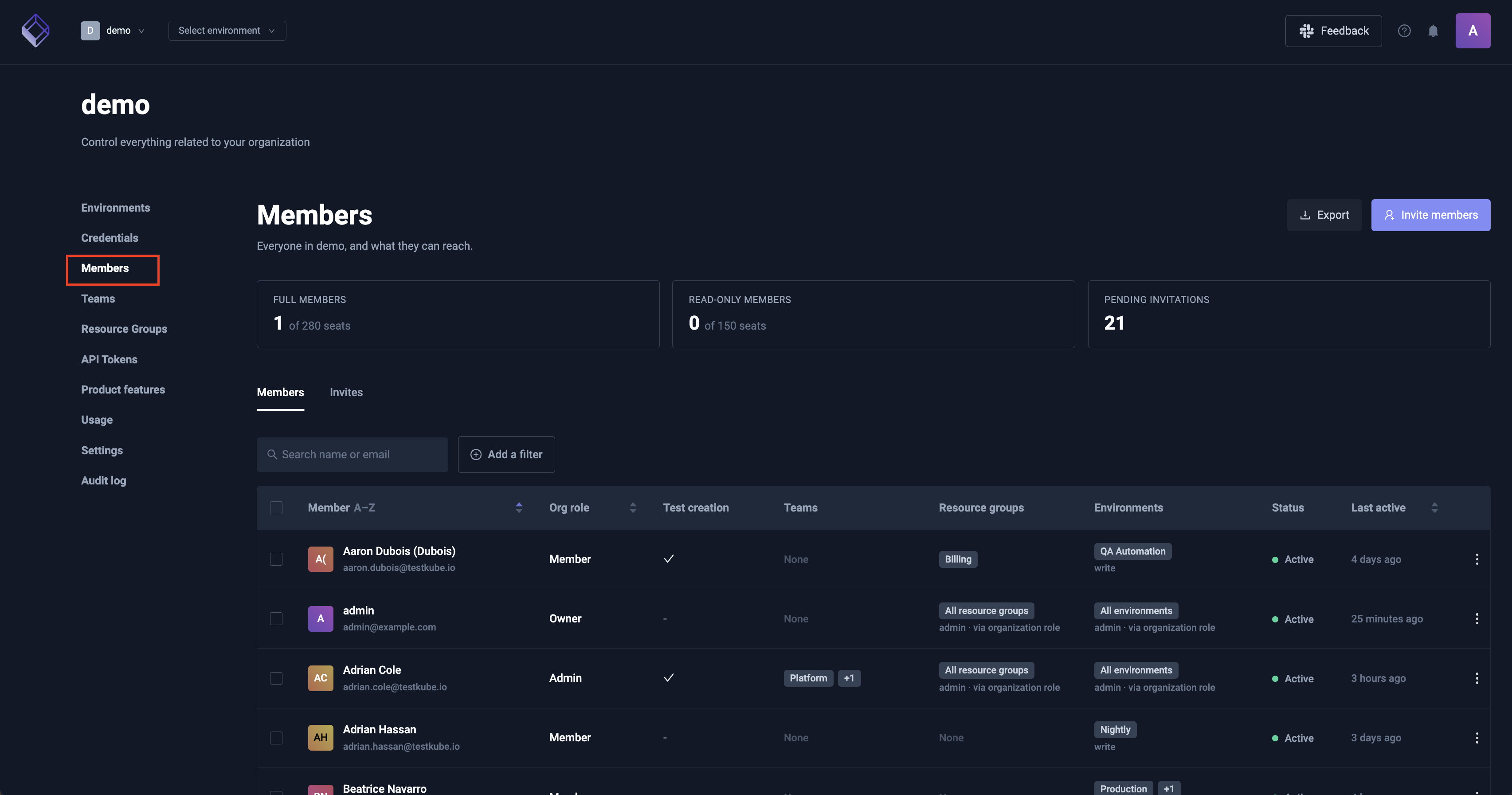Viewport: 1512px width, 795px height.
Task: Open Teams in the sidebar
Action: pos(98,299)
